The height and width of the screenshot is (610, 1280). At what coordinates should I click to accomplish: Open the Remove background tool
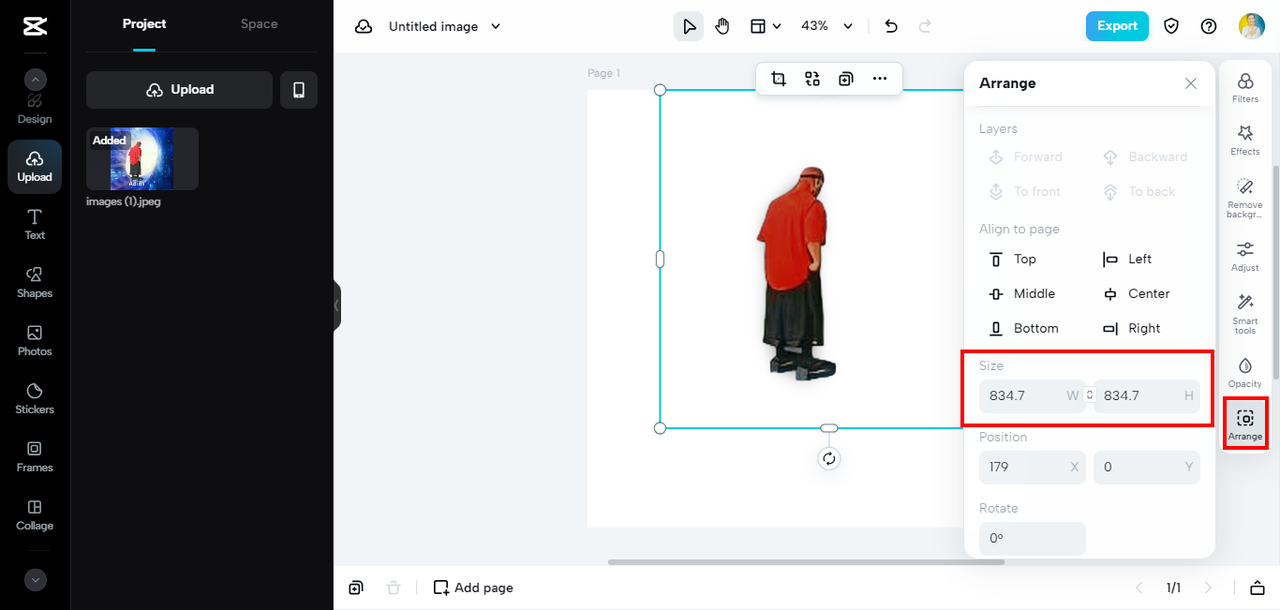(x=1245, y=198)
